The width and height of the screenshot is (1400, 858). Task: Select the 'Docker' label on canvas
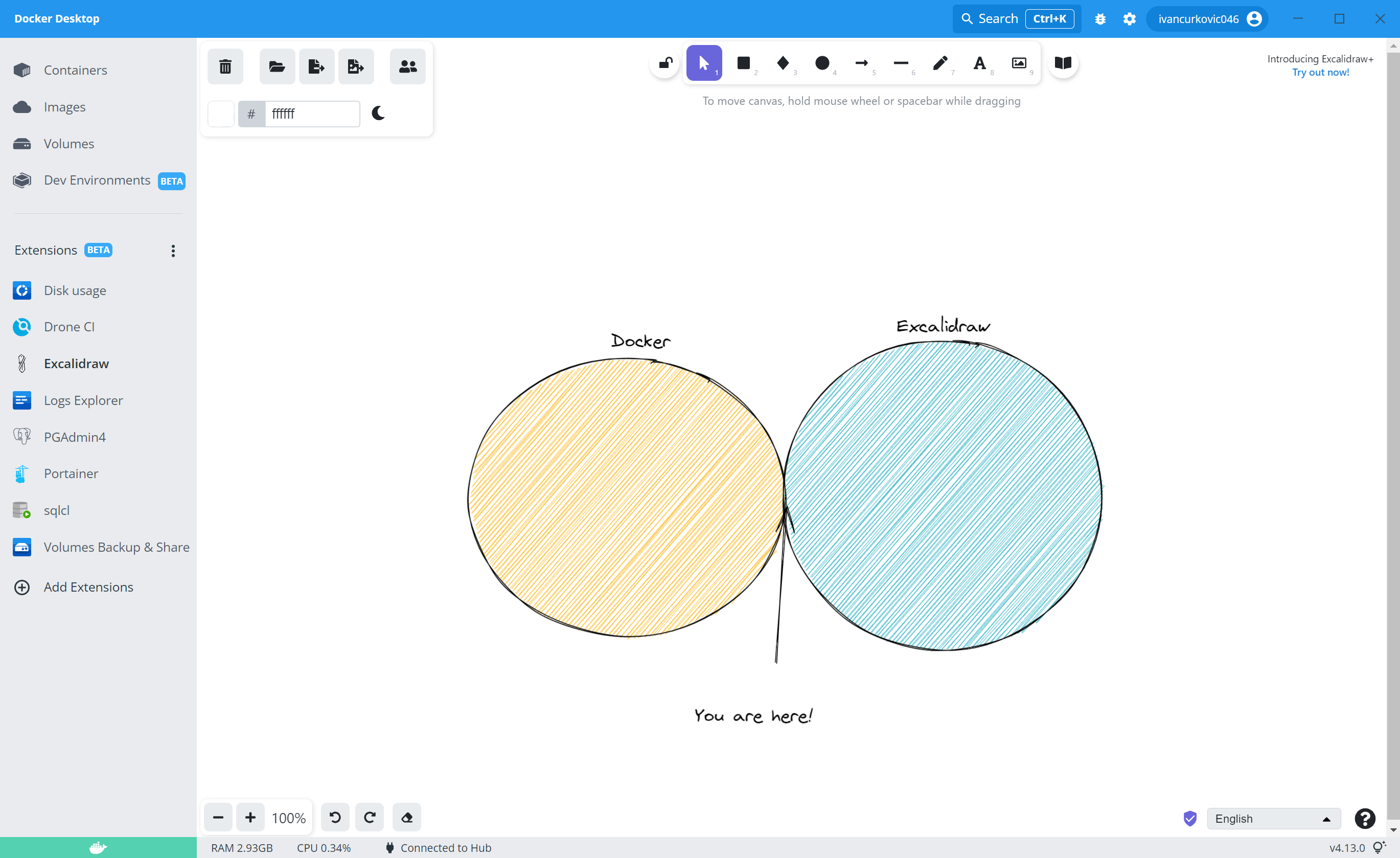(640, 341)
